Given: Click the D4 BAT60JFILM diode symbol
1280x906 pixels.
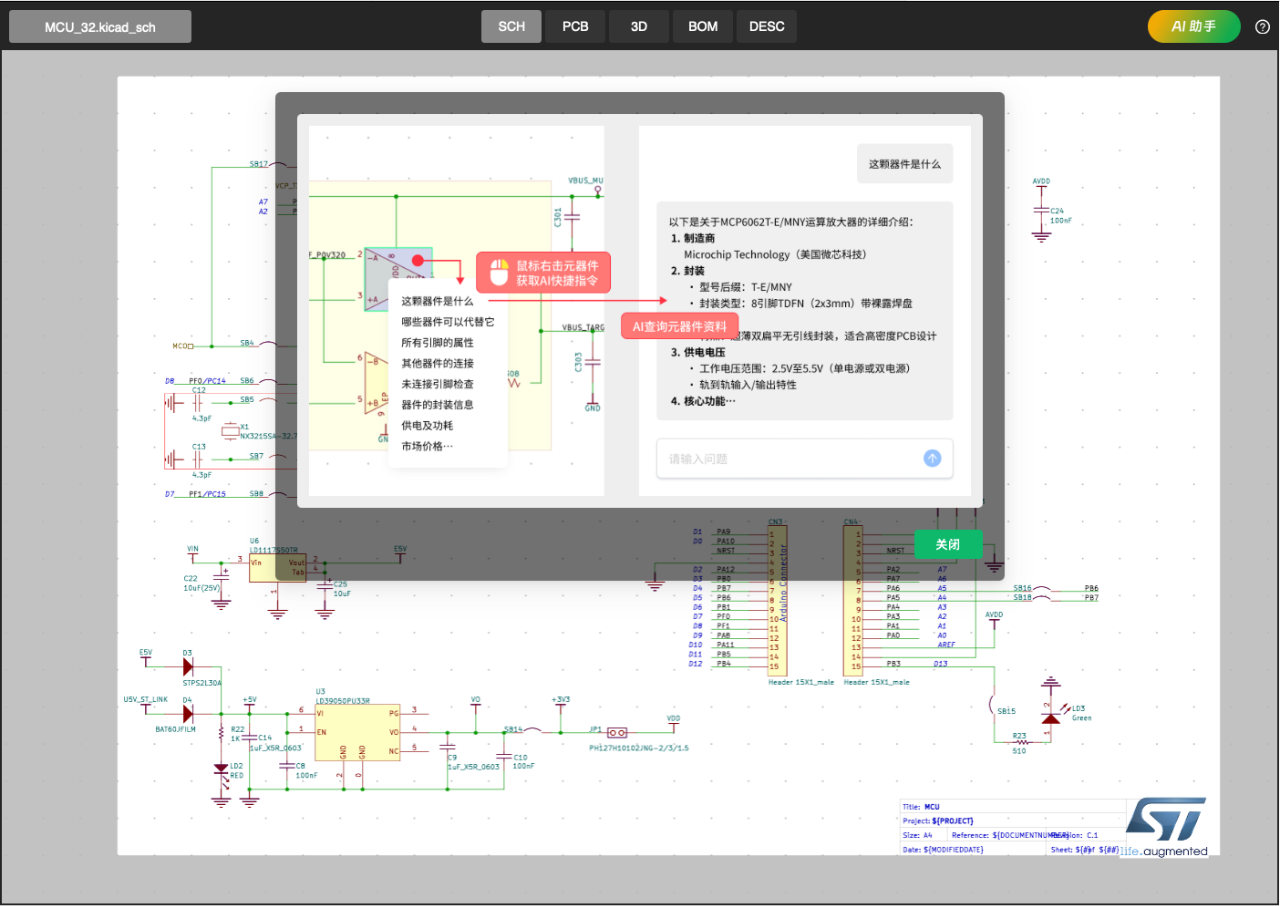Looking at the screenshot, I should coord(187,714).
